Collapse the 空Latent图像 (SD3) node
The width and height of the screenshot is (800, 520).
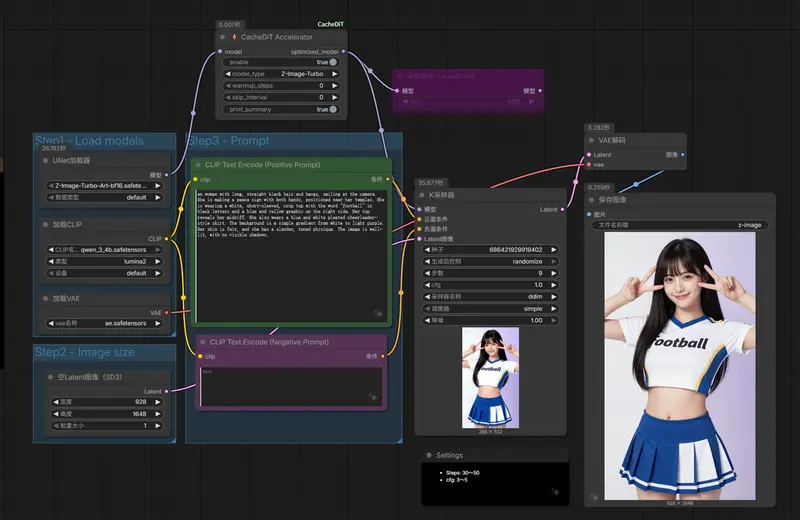pos(50,377)
